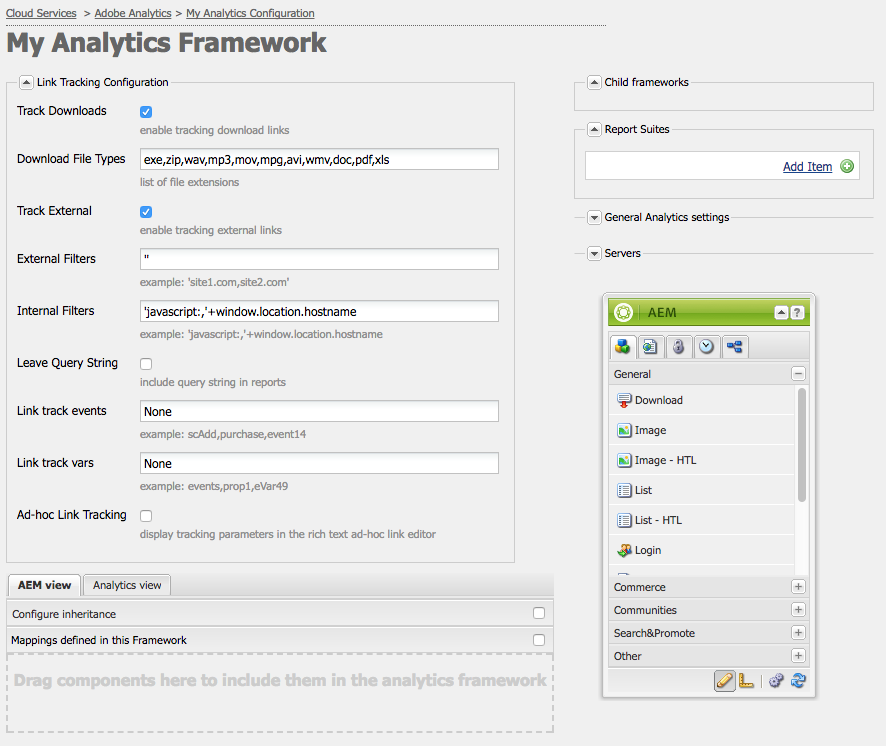Expand the Communities component group

(x=798, y=610)
